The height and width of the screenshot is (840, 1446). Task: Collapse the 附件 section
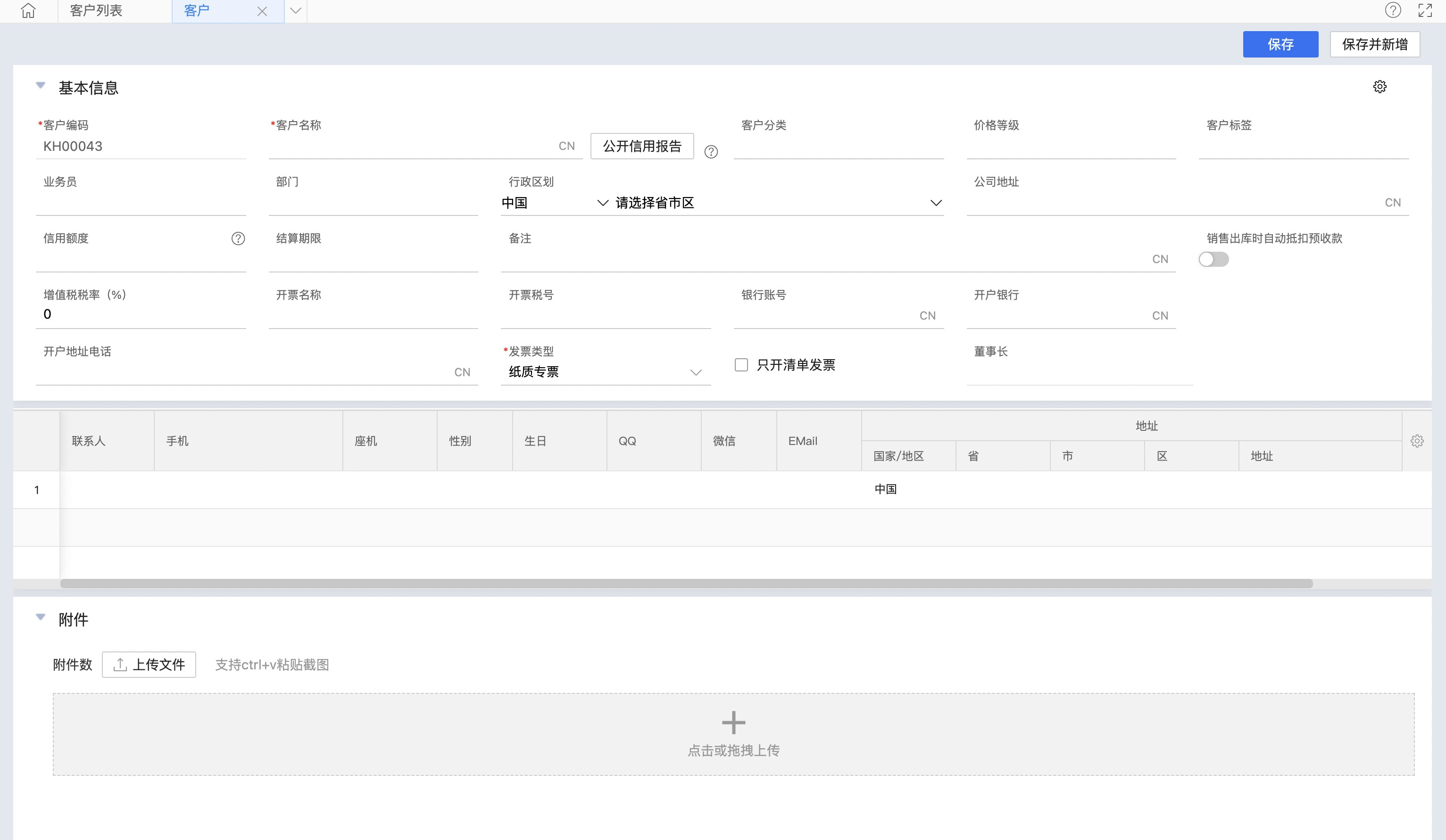click(41, 618)
